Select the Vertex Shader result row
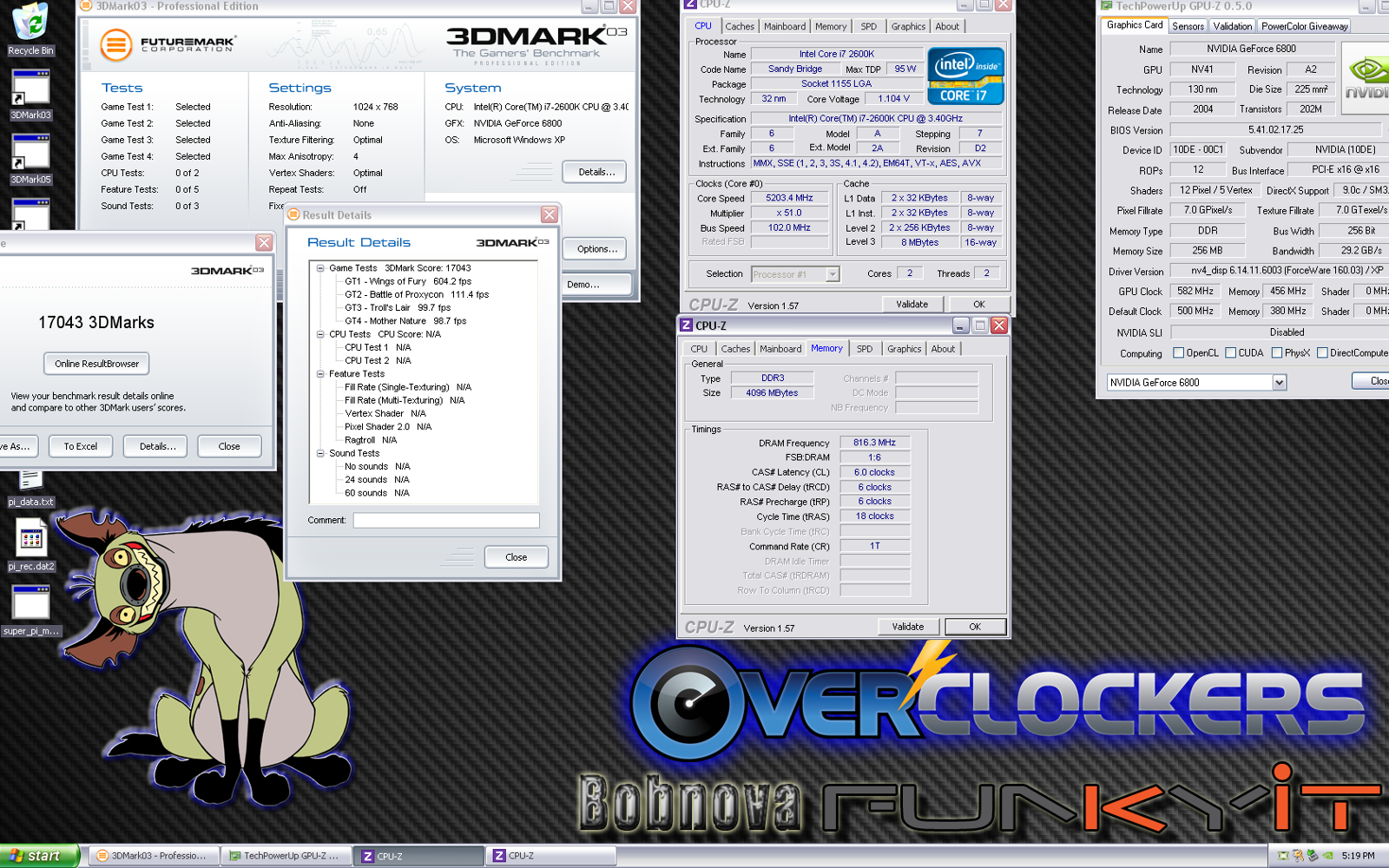 point(385,414)
